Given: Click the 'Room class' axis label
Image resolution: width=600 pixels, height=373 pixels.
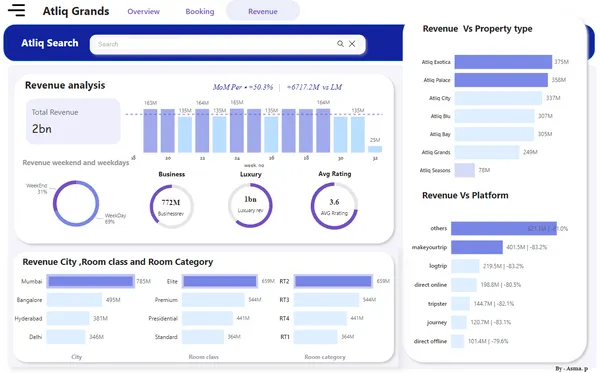Looking at the screenshot, I should [204, 357].
